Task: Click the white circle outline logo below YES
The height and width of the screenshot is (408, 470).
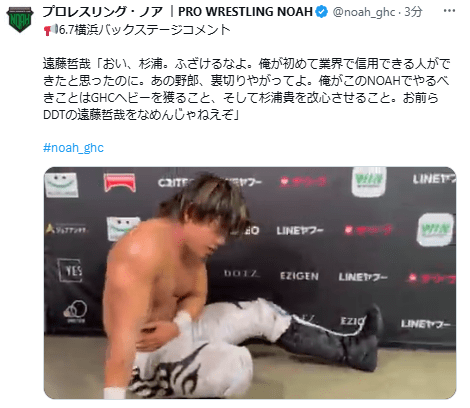Action: [x=75, y=311]
